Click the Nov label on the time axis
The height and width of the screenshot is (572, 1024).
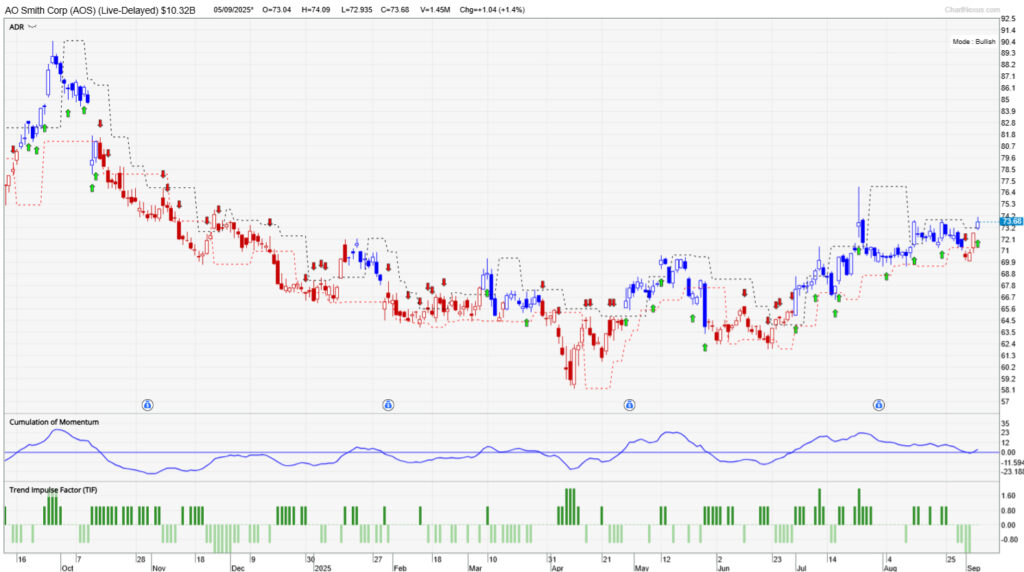(x=159, y=568)
